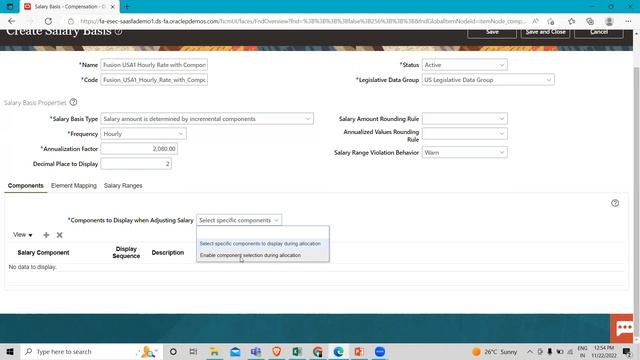The width and height of the screenshot is (640, 360).
Task: Open the chat assistant icon
Action: point(622,328)
